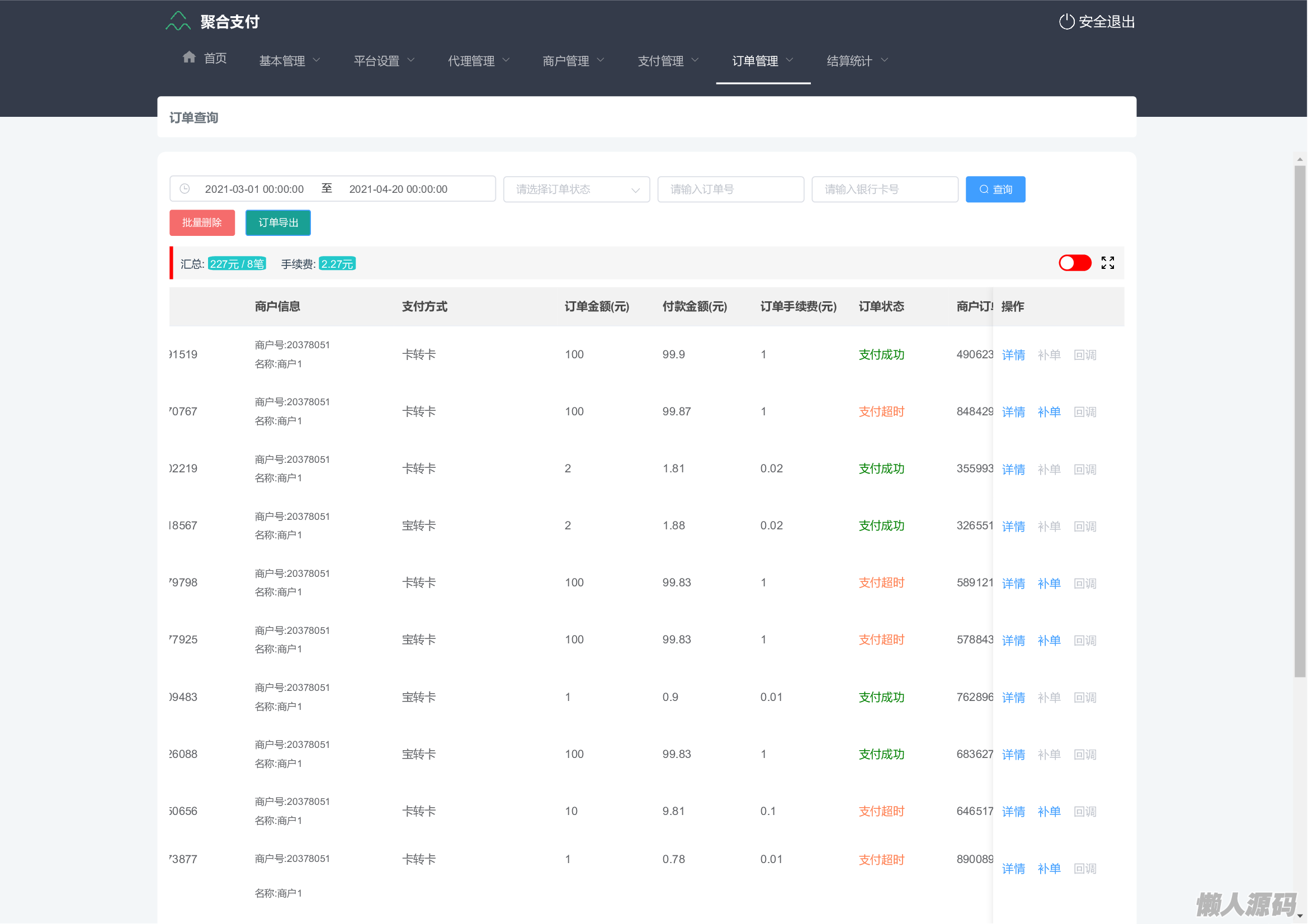Click the green 订单导出 button
The image size is (1308, 924).
point(278,222)
